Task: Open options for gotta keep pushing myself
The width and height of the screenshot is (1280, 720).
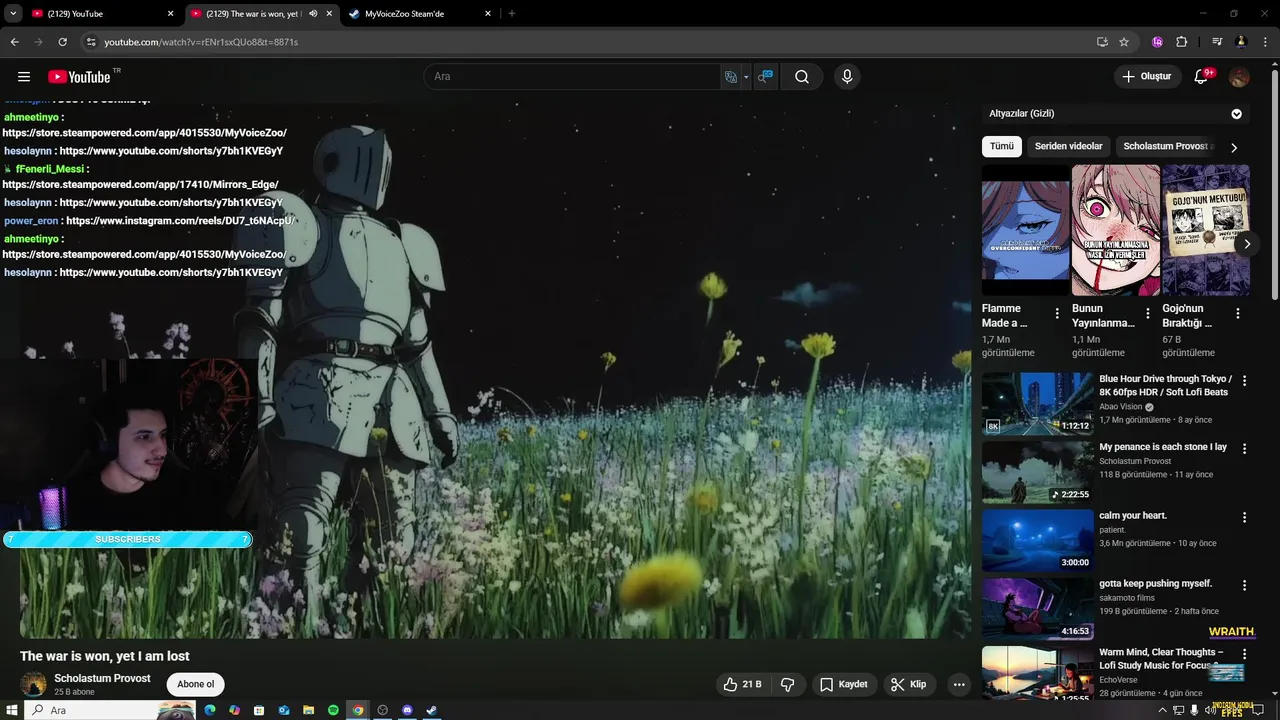Action: tap(1245, 586)
